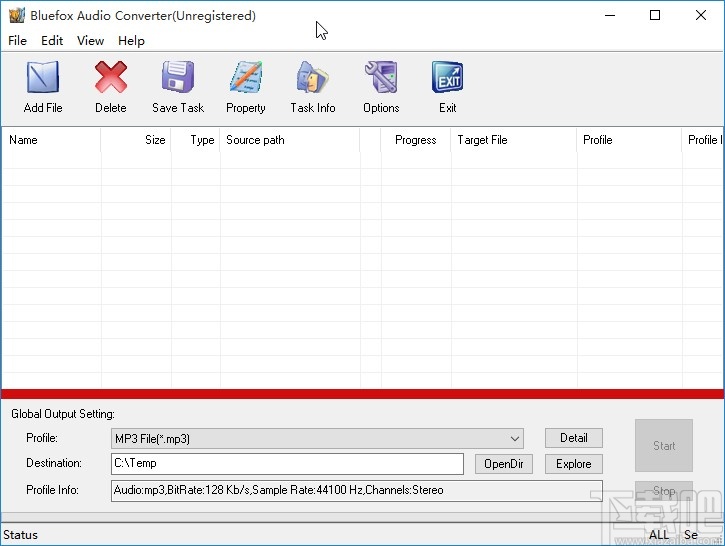
Task: Click the Destination path input field
Action: [287, 464]
